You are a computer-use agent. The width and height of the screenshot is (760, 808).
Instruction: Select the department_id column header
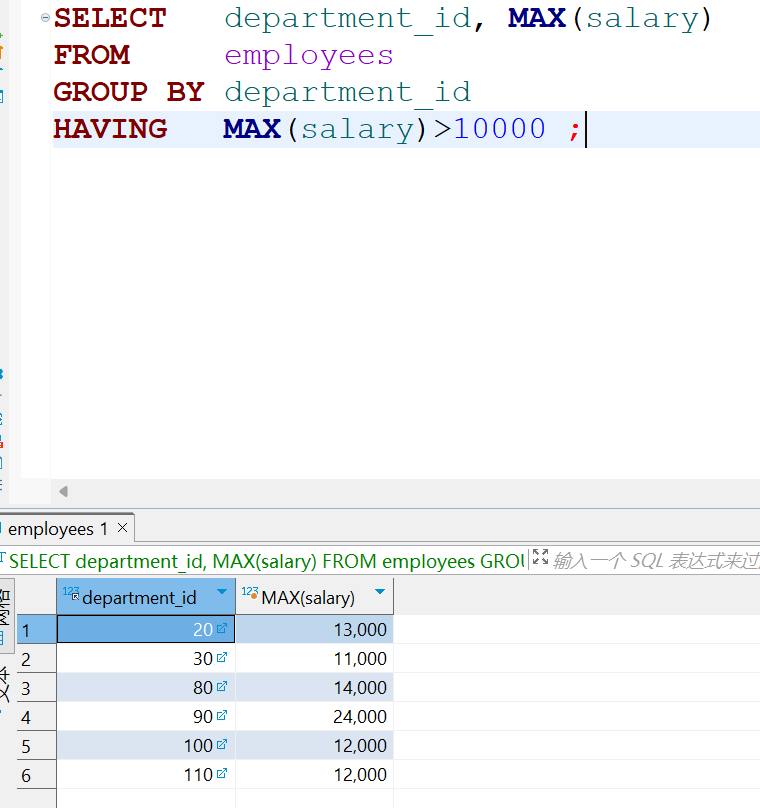click(139, 598)
